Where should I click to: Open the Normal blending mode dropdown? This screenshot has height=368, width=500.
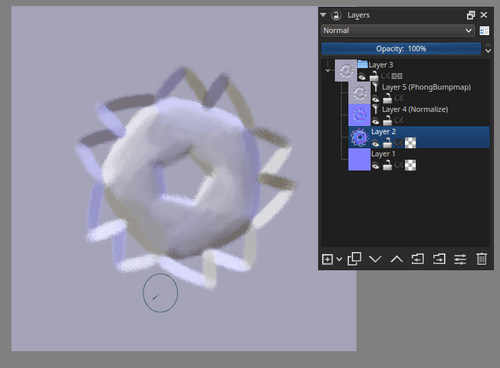tap(398, 31)
